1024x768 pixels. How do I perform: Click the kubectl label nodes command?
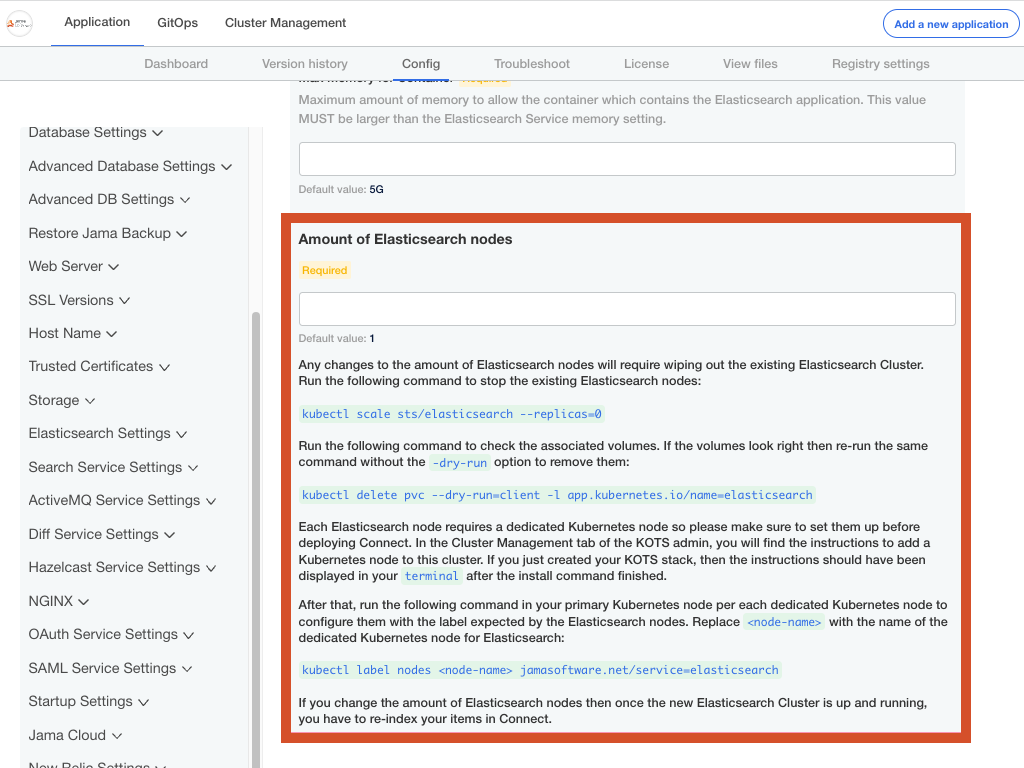(x=540, y=670)
